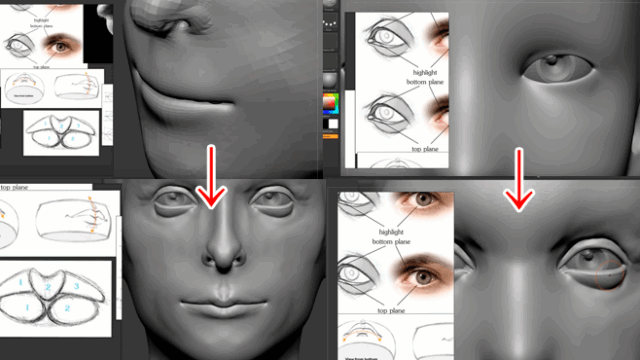640x360 pixels.
Task: Open the gray MatCap material sphere selector
Action: [x=329, y=80]
